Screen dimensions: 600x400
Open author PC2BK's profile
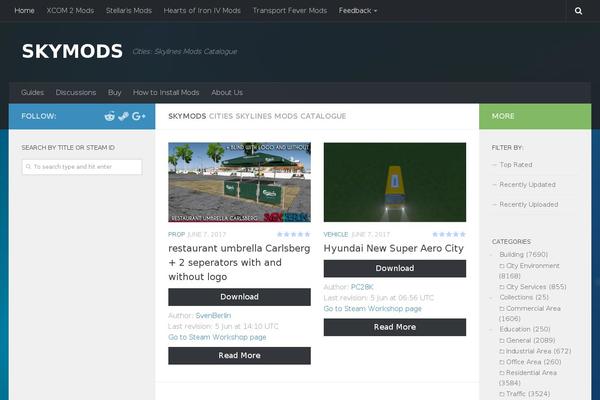(x=362, y=287)
